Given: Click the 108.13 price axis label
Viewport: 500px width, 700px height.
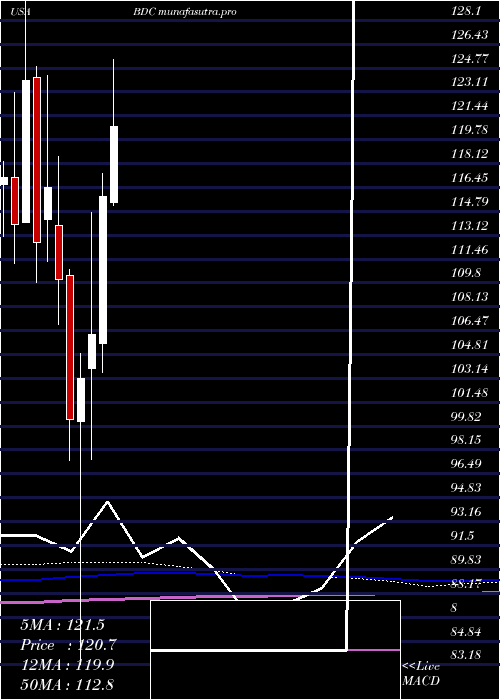Looking at the screenshot, I should point(470,297).
